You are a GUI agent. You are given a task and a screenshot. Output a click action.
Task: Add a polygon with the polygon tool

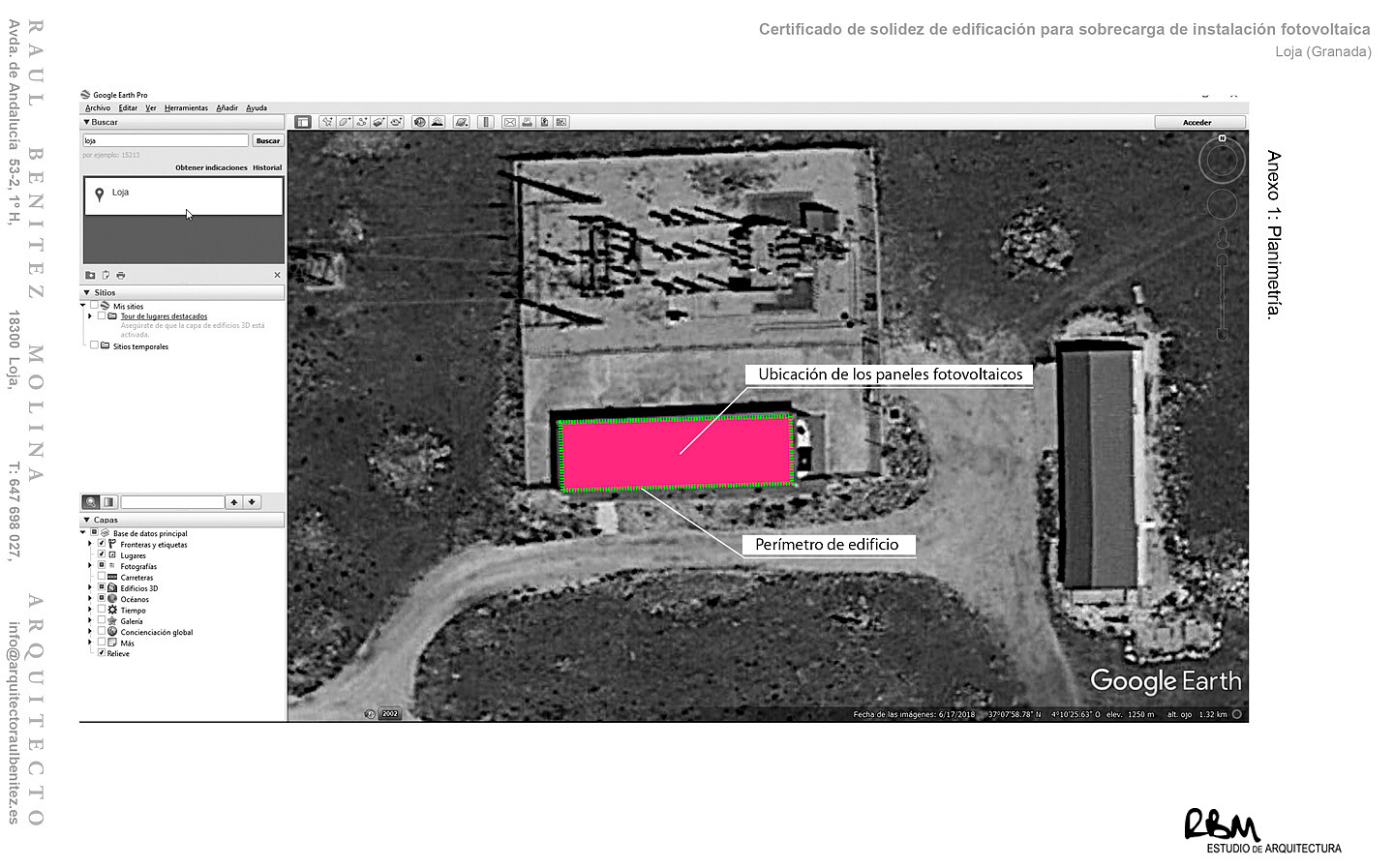click(344, 122)
